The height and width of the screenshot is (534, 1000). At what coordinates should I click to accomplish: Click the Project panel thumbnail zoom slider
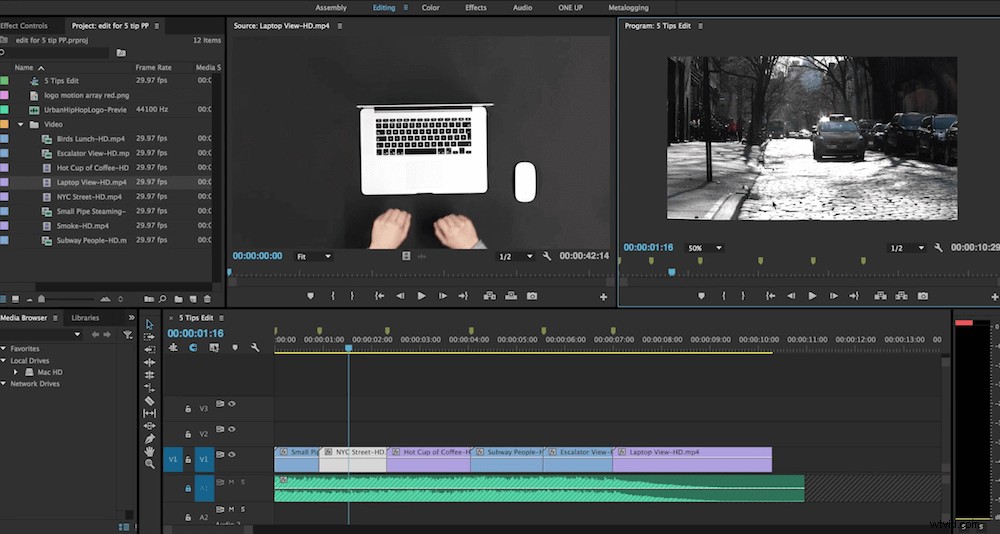[41, 299]
